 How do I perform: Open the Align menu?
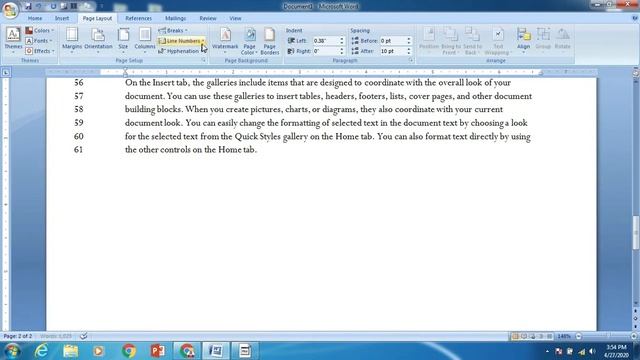(x=523, y=40)
